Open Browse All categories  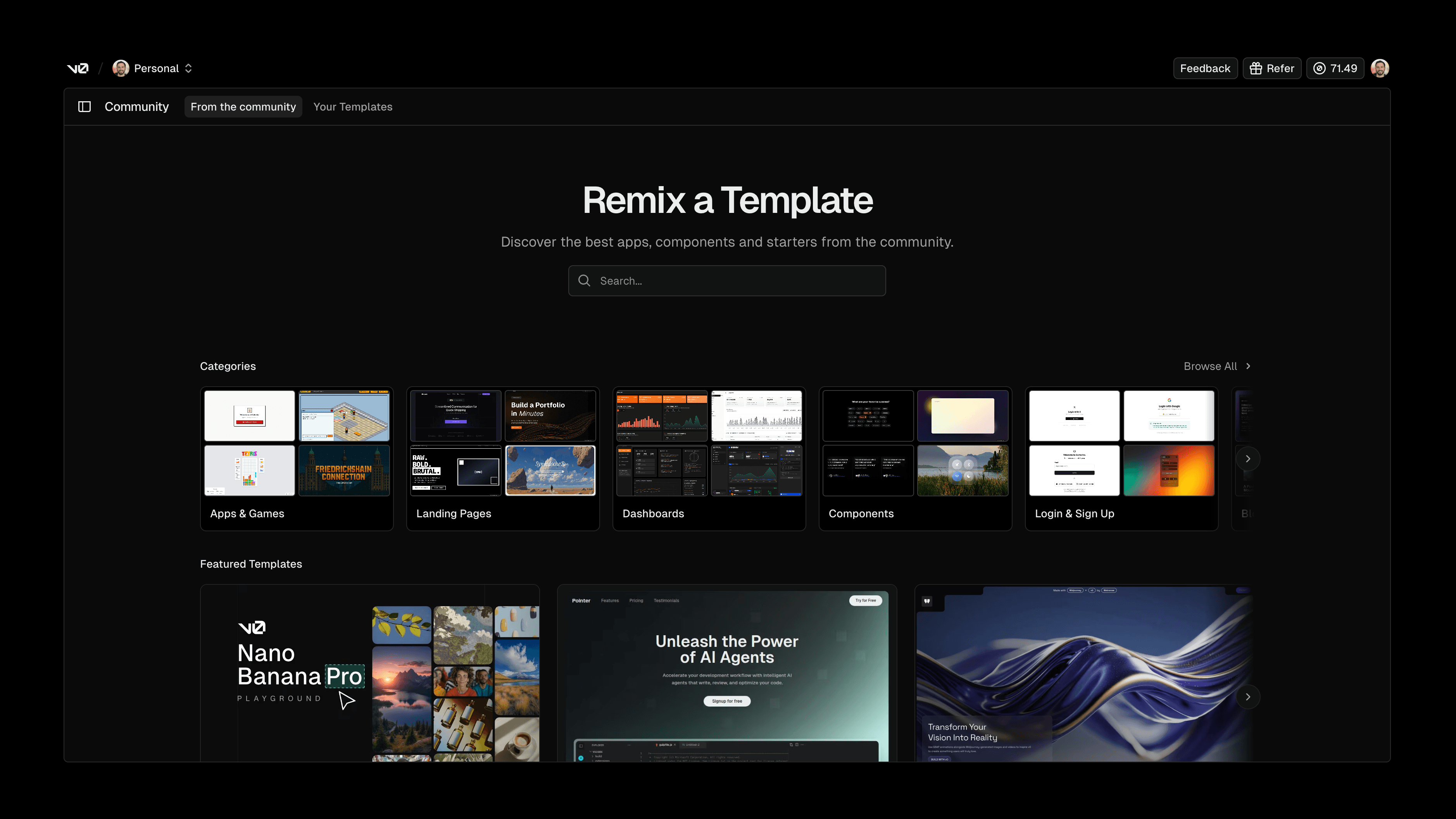[x=1210, y=366]
